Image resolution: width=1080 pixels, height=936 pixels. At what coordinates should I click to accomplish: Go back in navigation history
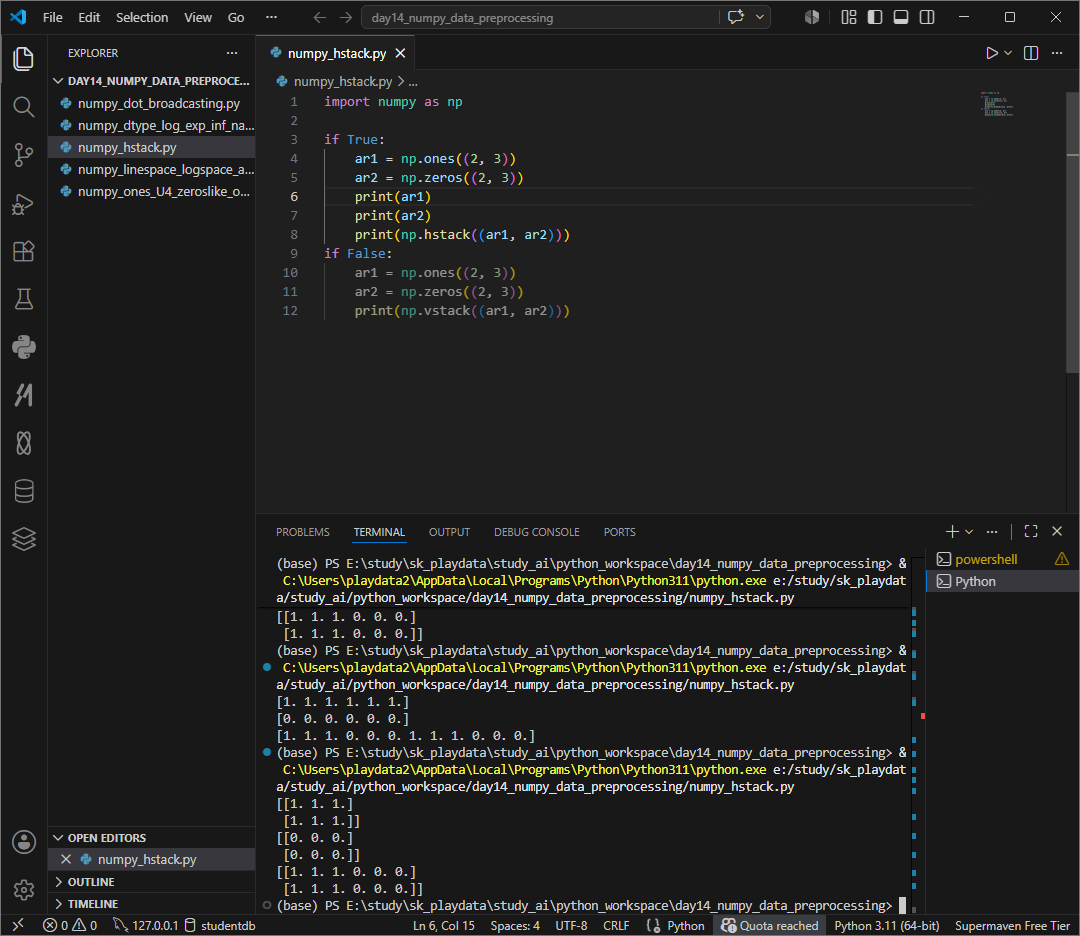coord(320,17)
